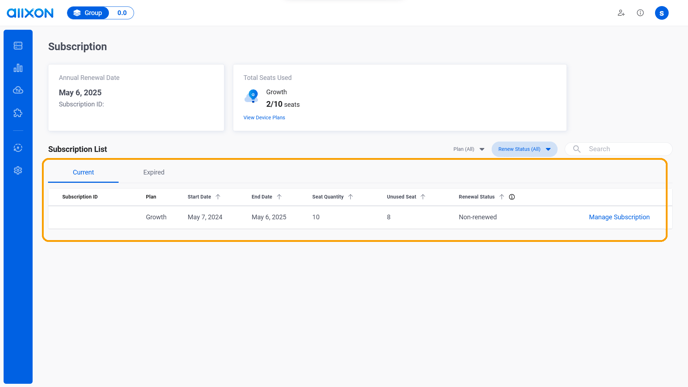Screen dimensions: 688x387
Task: Click the info icon in top header
Action: [x=640, y=13]
